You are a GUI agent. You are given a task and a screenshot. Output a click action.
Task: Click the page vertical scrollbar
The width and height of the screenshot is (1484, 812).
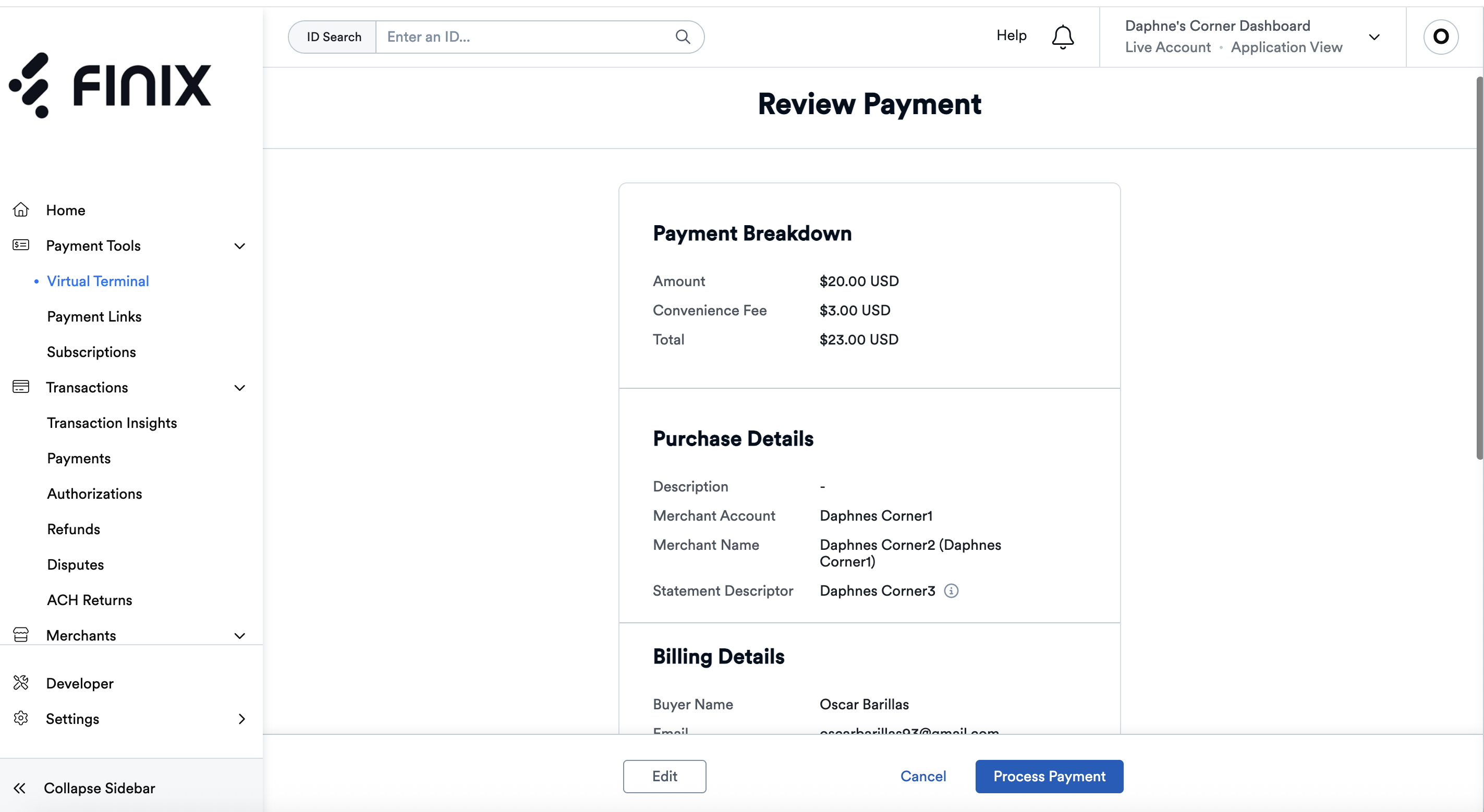click(x=1479, y=268)
